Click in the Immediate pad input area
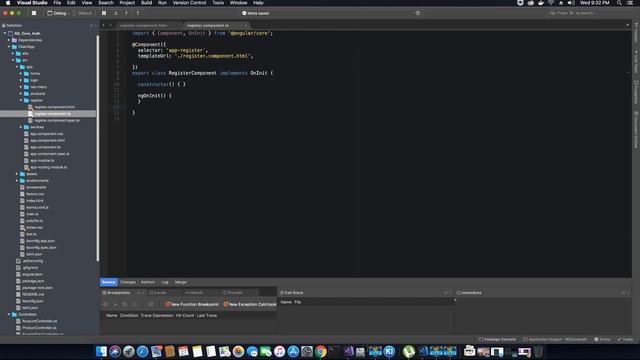640x360 pixels. coord(544,316)
